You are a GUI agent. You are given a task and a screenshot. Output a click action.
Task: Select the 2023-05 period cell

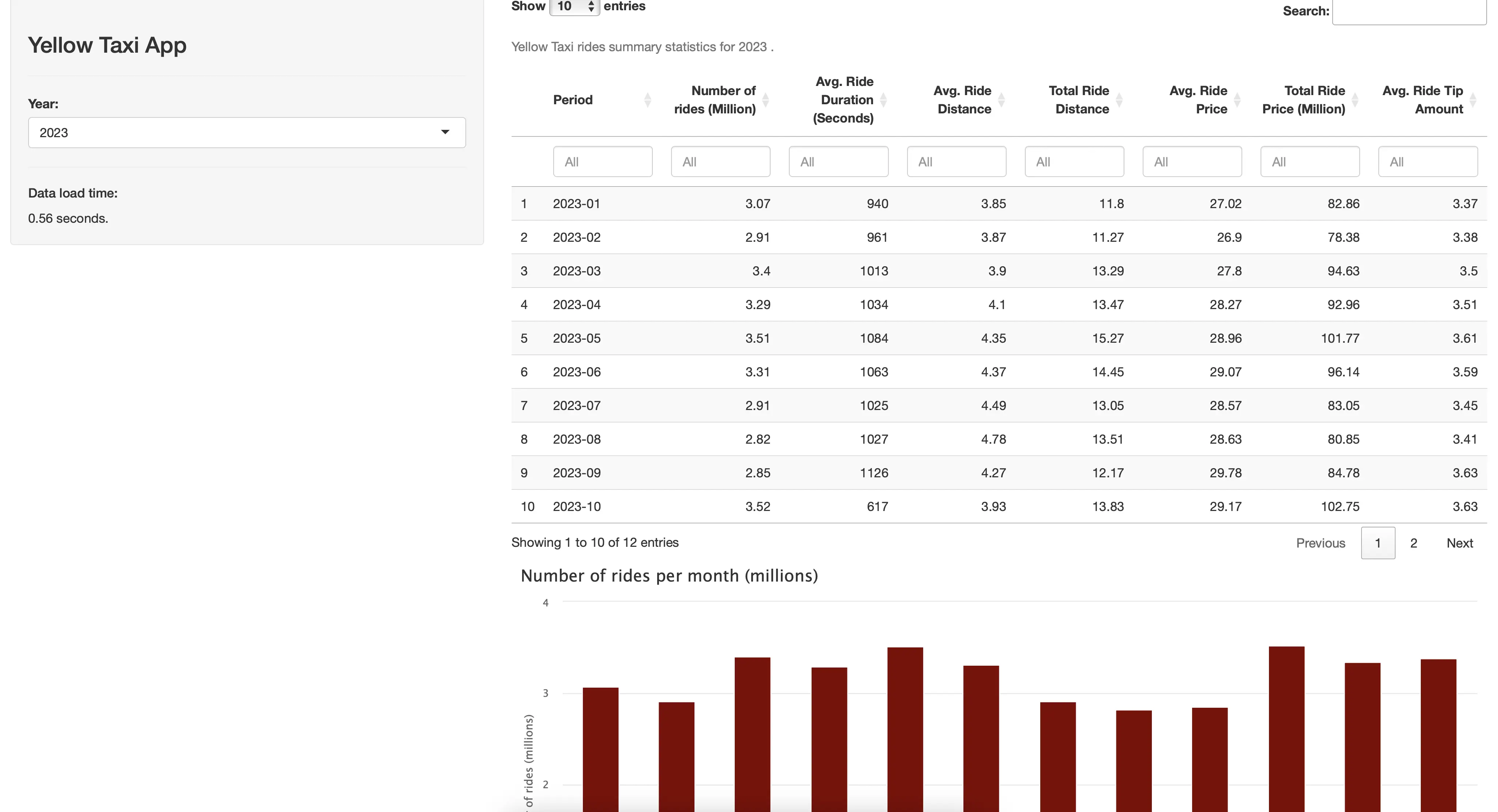tap(576, 338)
